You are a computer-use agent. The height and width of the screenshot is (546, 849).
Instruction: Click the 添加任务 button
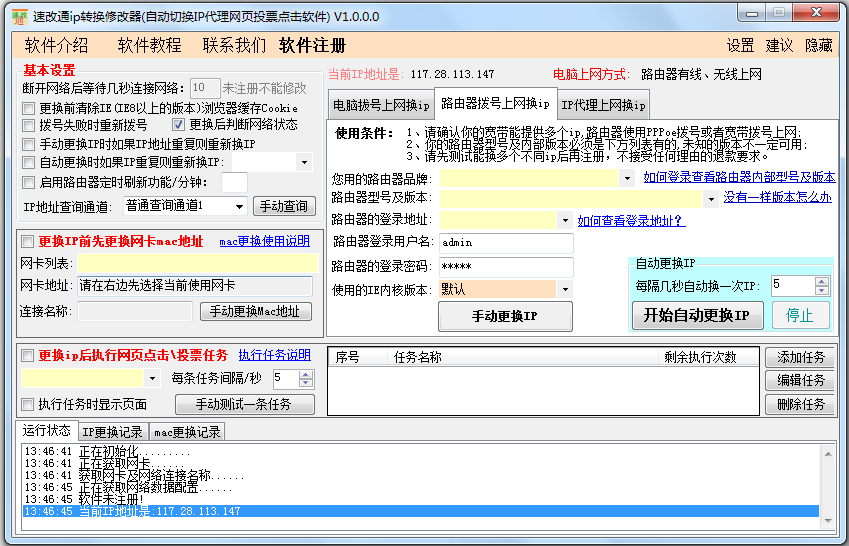pyautogui.click(x=800, y=357)
